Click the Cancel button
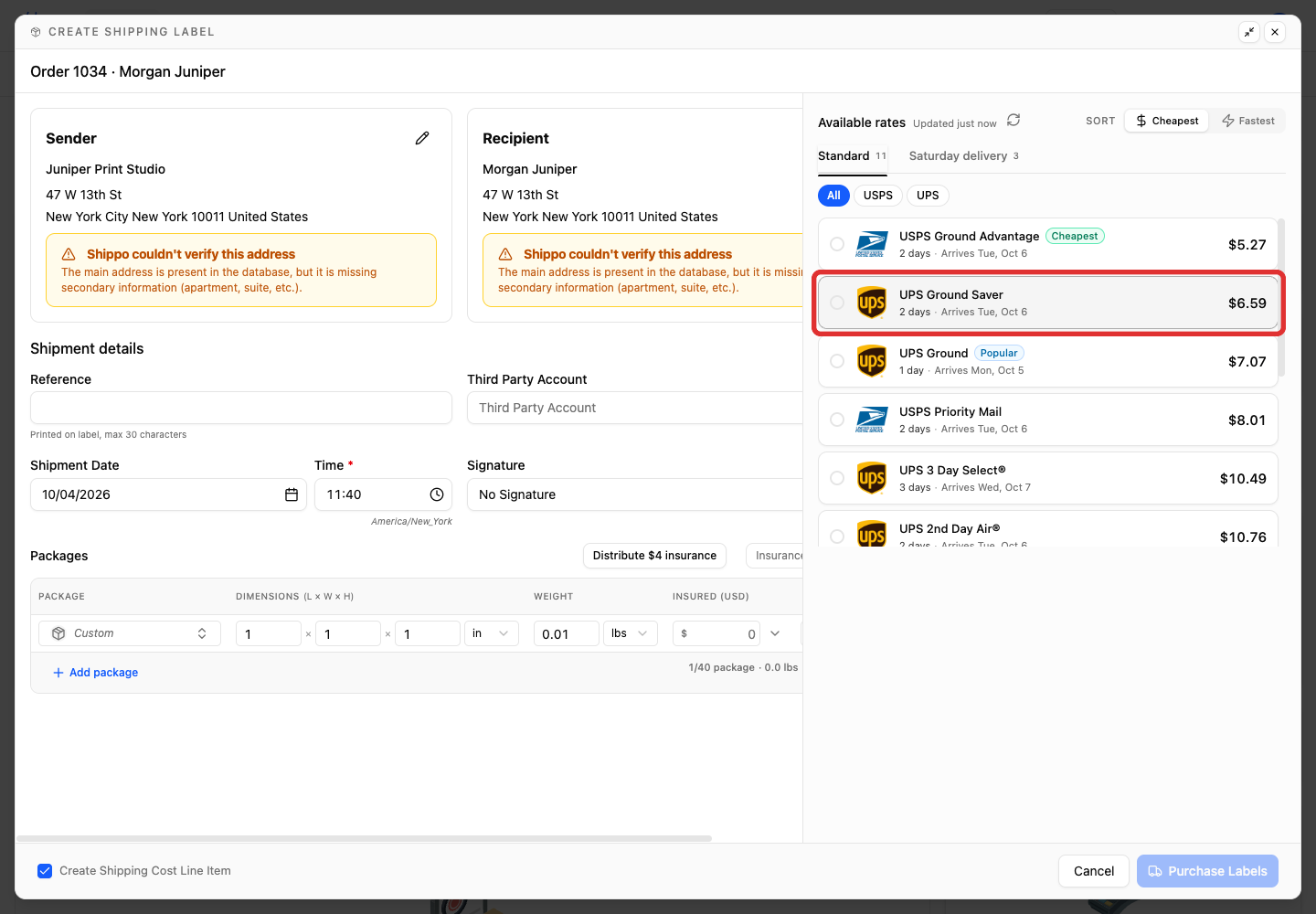1316x914 pixels. tap(1094, 871)
